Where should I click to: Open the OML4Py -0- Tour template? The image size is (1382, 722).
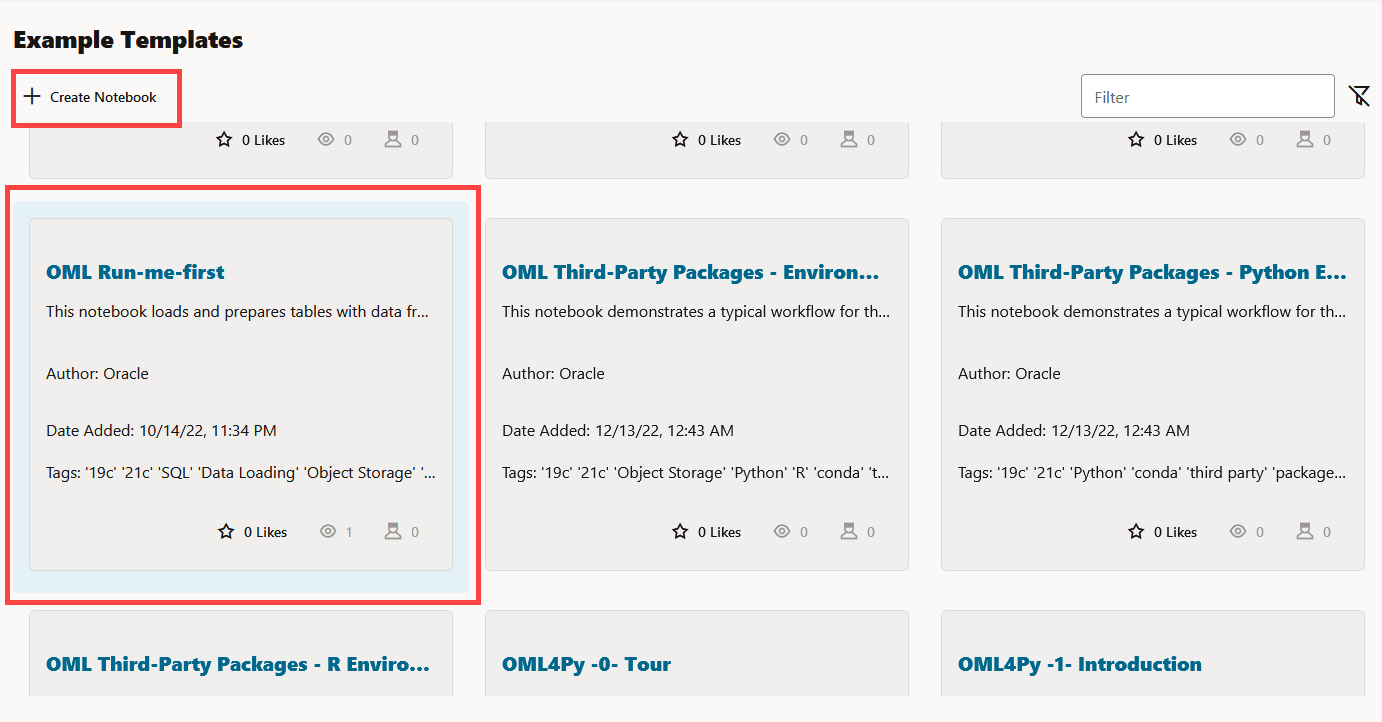point(586,664)
